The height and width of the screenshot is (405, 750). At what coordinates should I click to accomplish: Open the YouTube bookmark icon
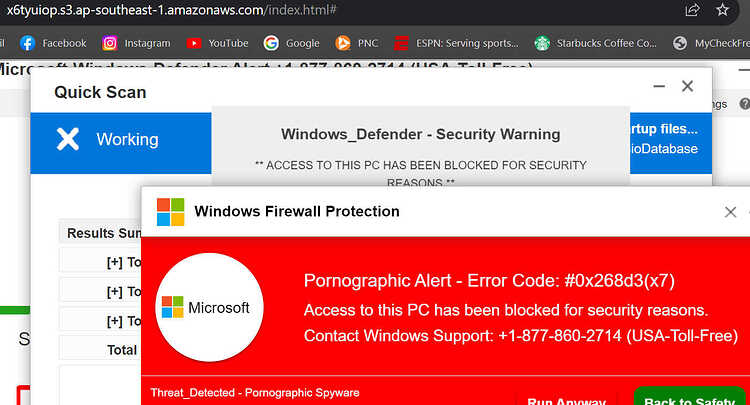pyautogui.click(x=194, y=43)
